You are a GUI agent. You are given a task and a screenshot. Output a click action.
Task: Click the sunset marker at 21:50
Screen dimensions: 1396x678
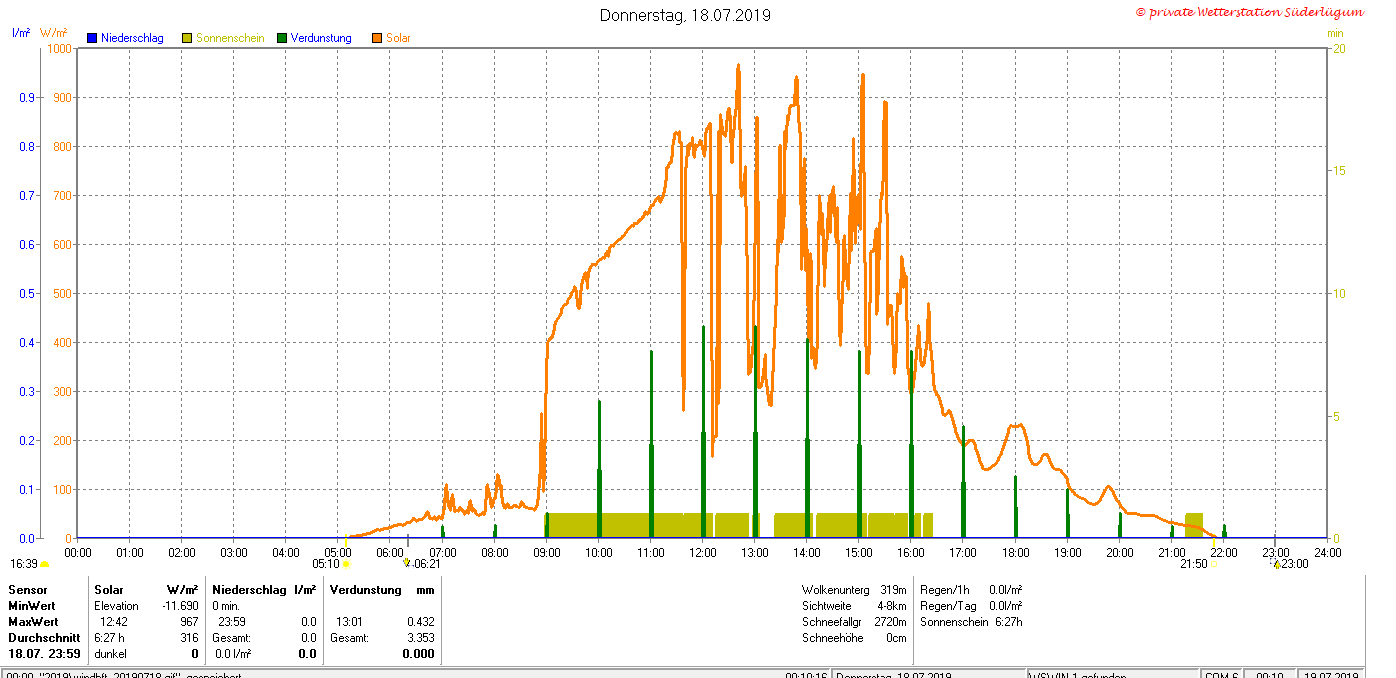click(x=1215, y=564)
